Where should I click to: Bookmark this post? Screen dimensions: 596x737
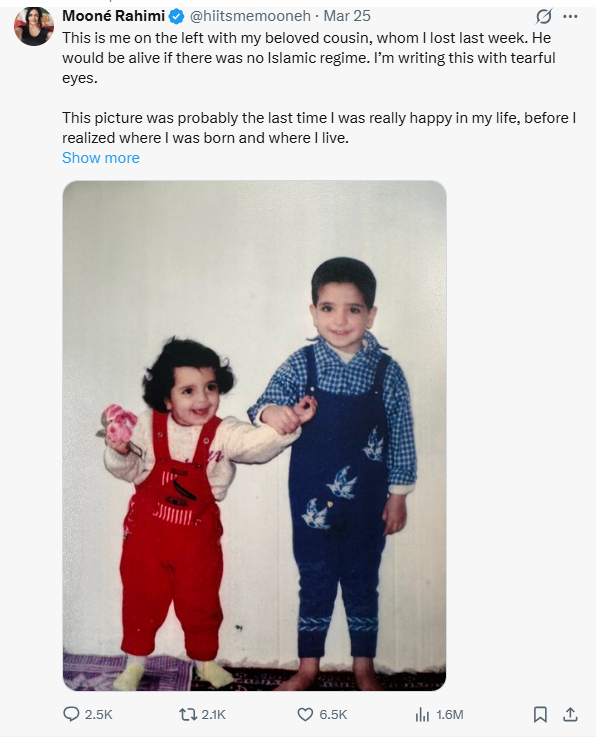pyautogui.click(x=540, y=714)
